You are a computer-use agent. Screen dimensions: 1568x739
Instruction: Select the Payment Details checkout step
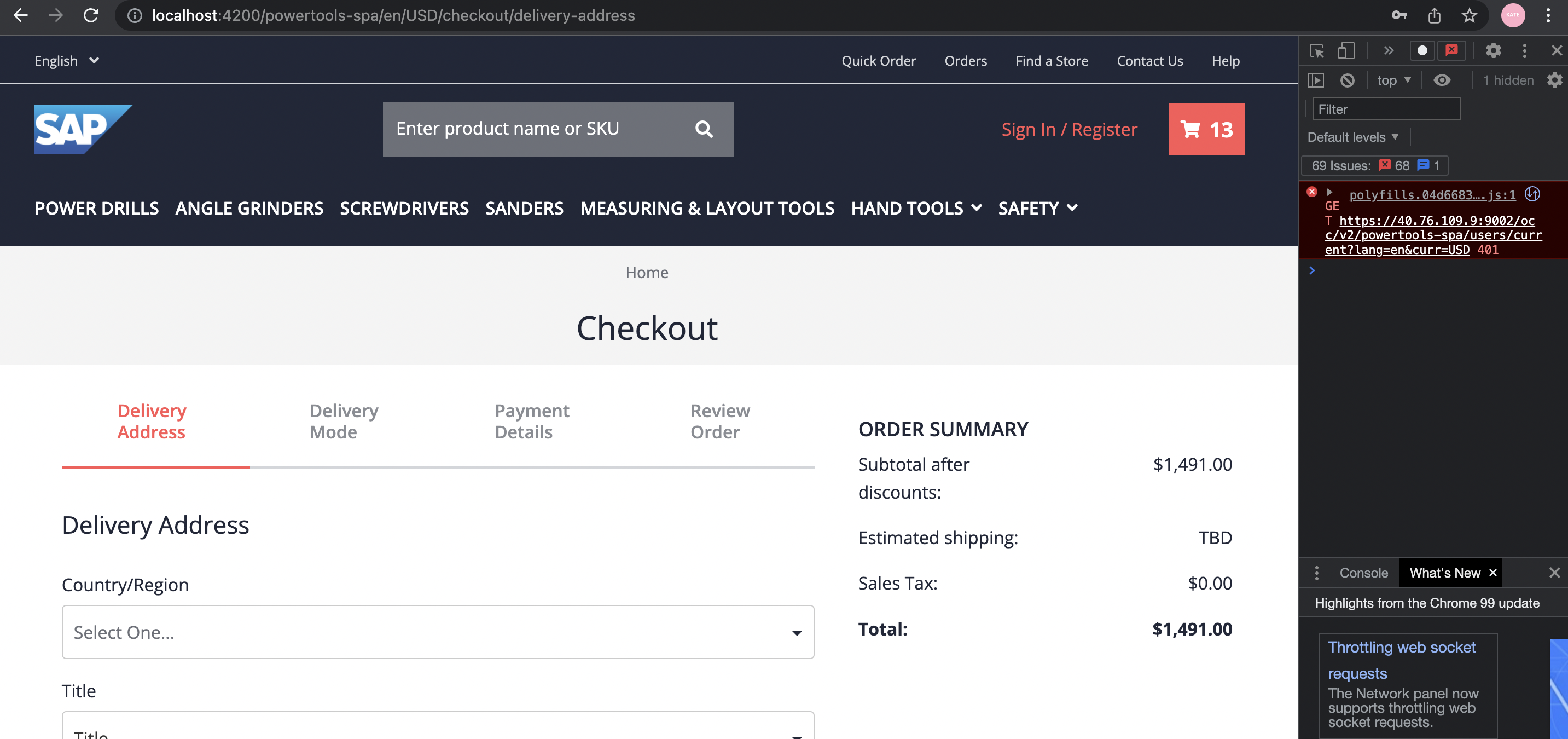point(532,421)
